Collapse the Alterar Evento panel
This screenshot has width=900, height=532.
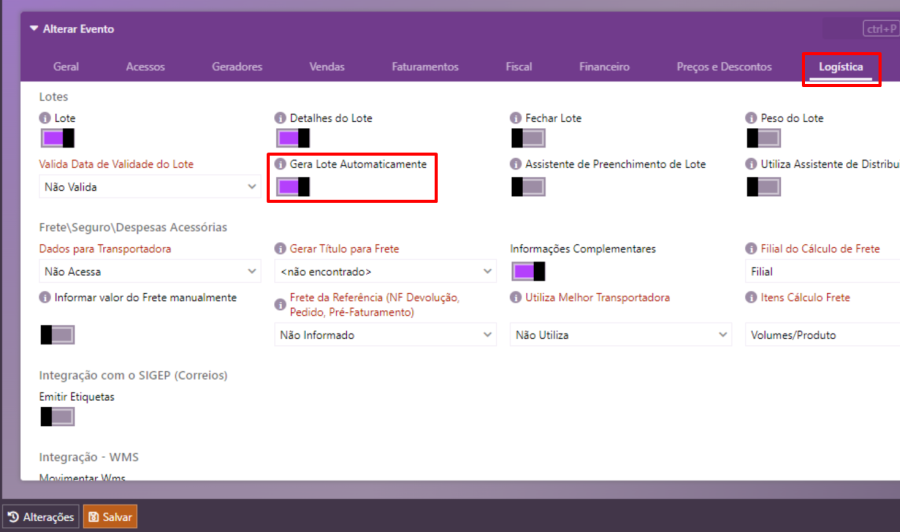(34, 28)
